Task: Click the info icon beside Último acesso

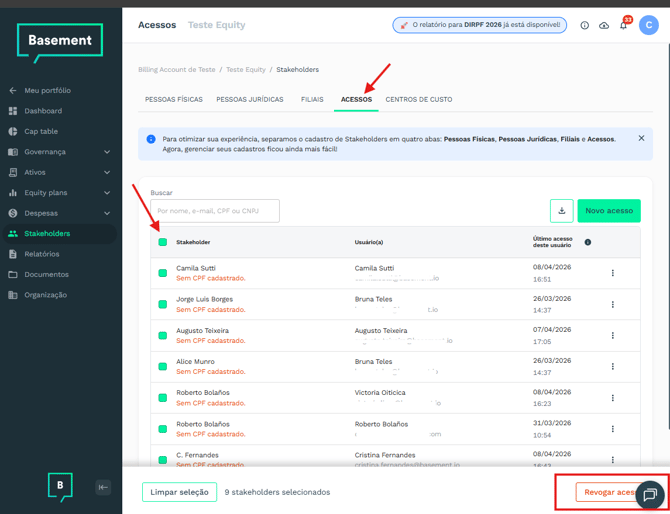Action: click(x=588, y=242)
